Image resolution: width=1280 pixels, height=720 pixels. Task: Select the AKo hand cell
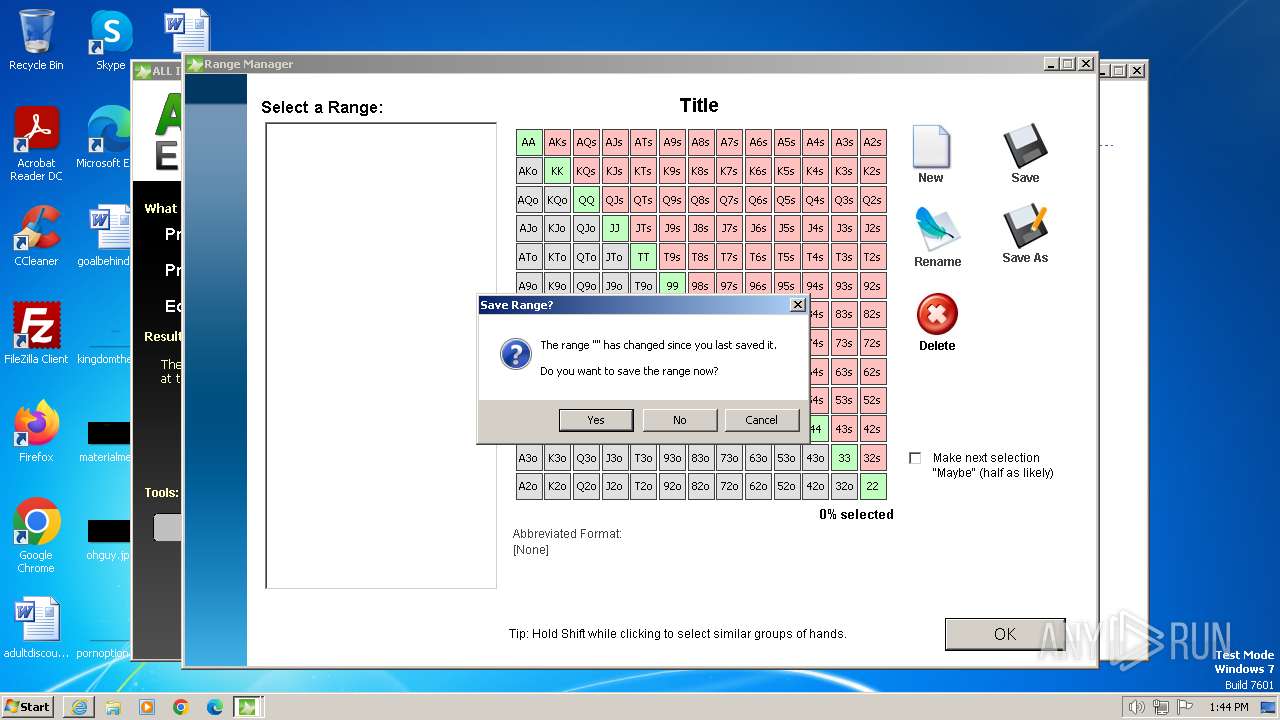click(529, 171)
